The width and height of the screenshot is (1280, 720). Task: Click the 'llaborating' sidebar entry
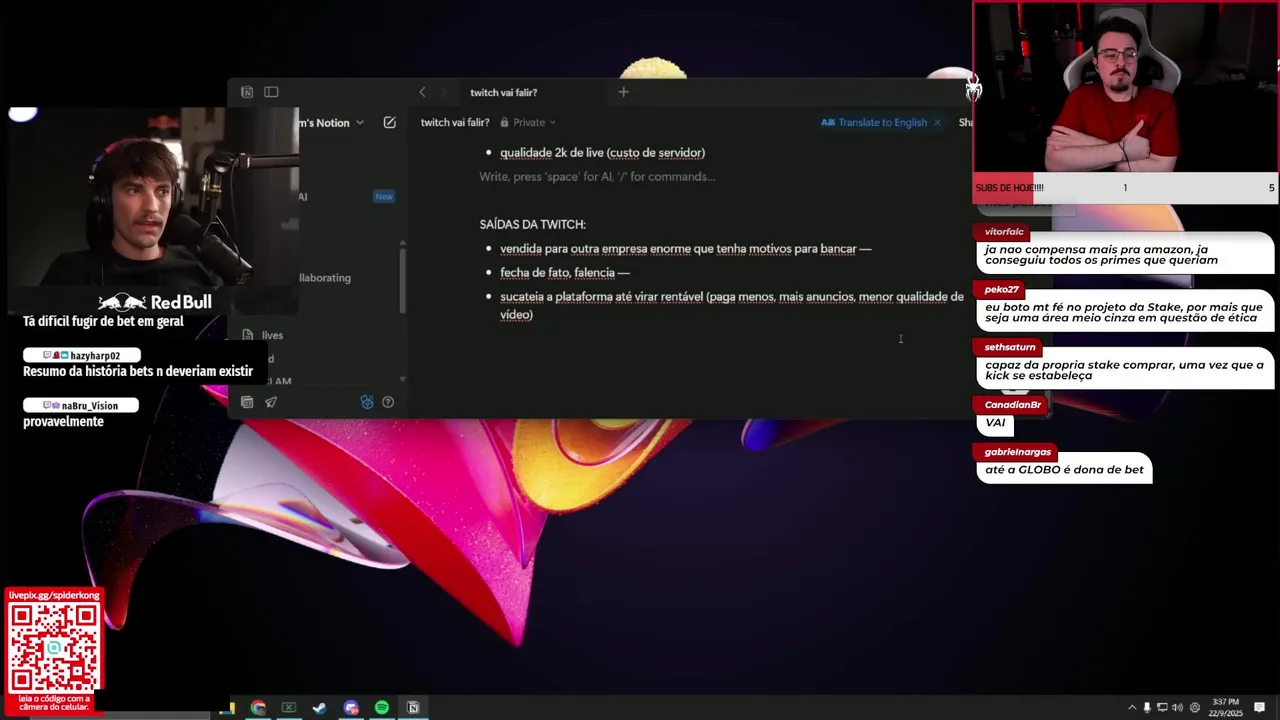pos(324,278)
